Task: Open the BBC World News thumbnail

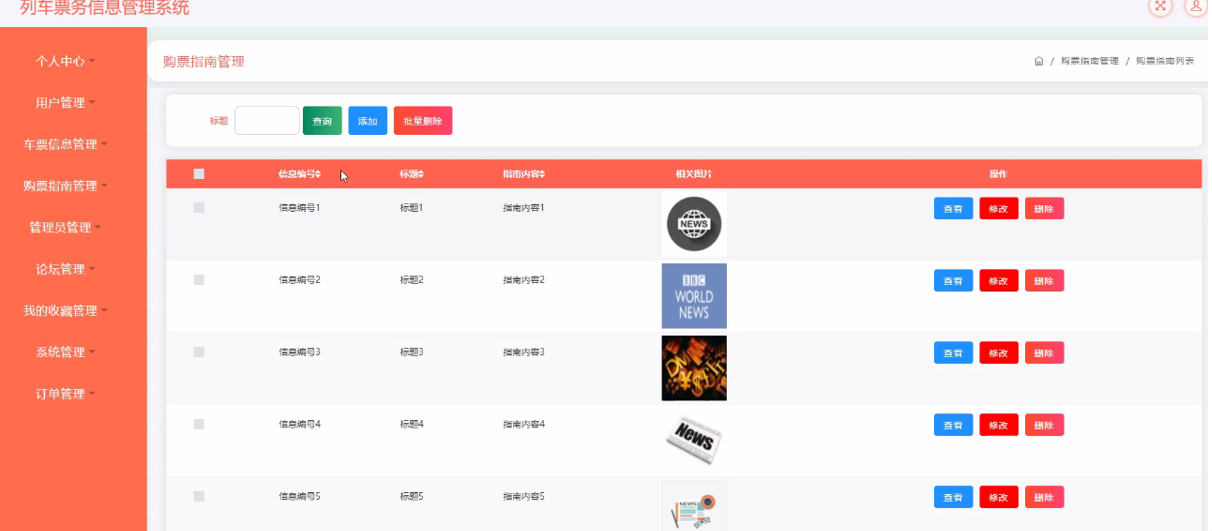Action: point(694,296)
